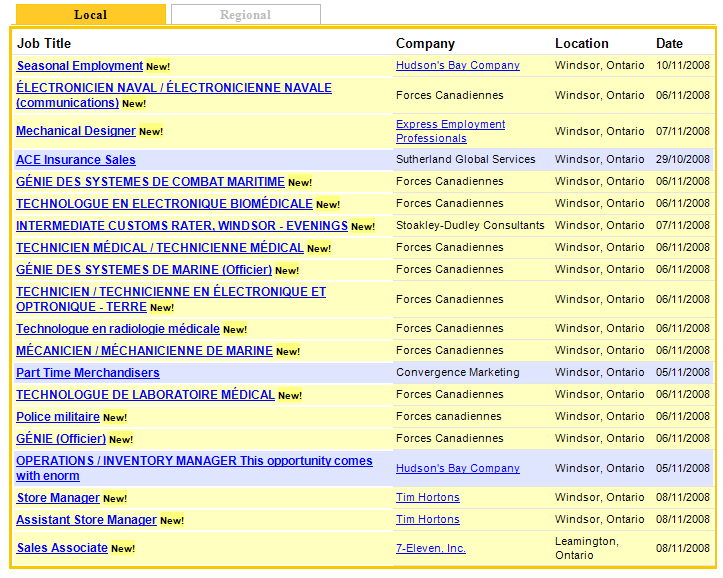The height and width of the screenshot is (578, 723).
Task: Open INTERMEDIATE CUSTOMS RATER, WINDSOR - EVENINGS link
Action: tap(182, 226)
